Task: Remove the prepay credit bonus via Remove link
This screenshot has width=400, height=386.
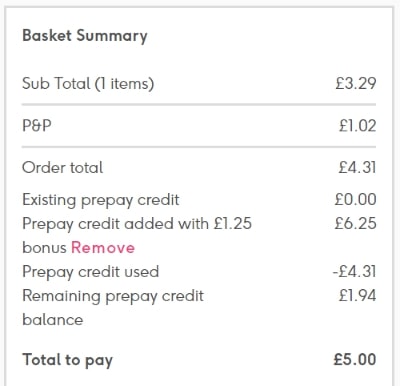Action: pos(103,248)
